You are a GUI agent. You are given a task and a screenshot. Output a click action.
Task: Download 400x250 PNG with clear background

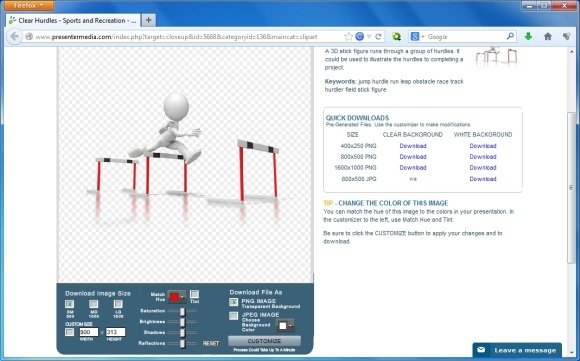pos(413,146)
